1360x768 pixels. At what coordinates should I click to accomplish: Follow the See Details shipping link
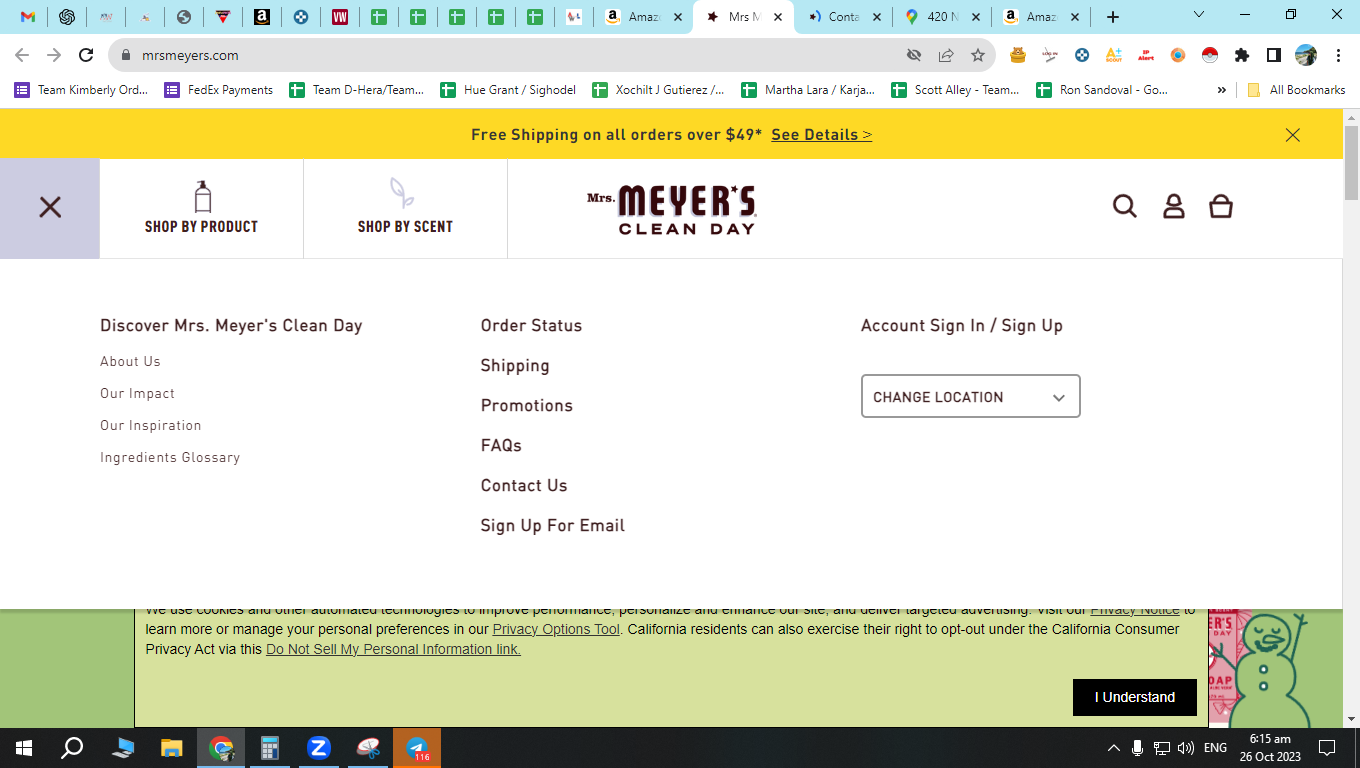coord(821,135)
